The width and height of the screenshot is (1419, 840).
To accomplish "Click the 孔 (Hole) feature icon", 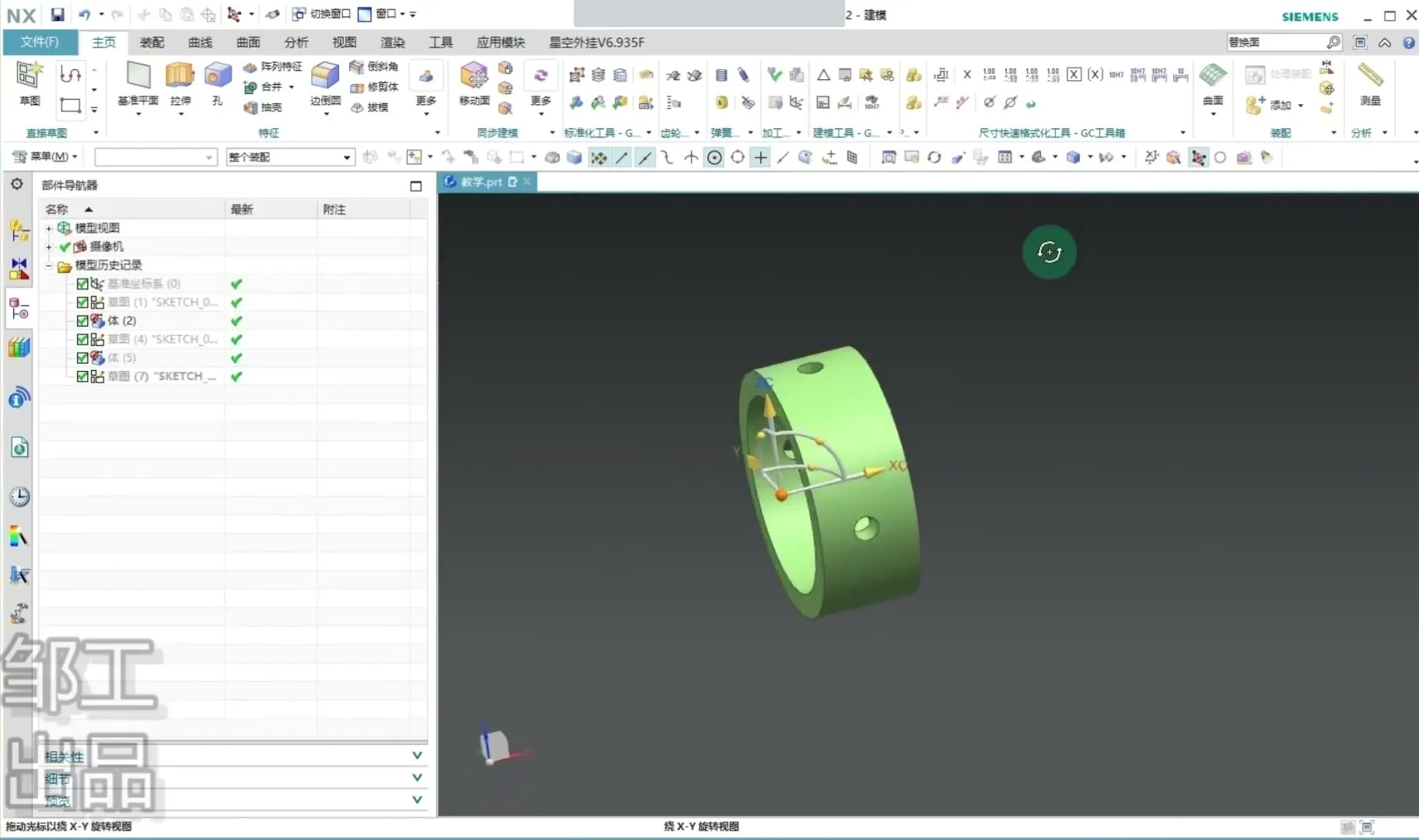I will click(x=217, y=76).
